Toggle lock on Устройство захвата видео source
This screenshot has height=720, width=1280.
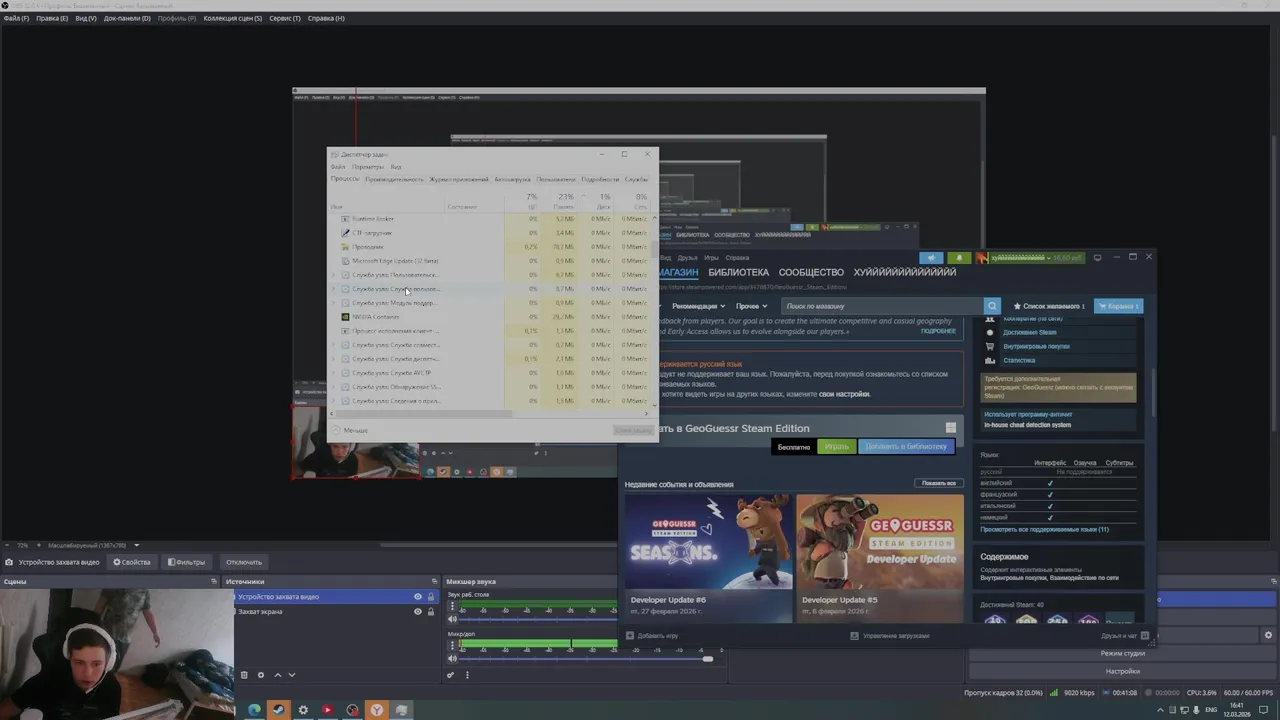click(x=431, y=597)
